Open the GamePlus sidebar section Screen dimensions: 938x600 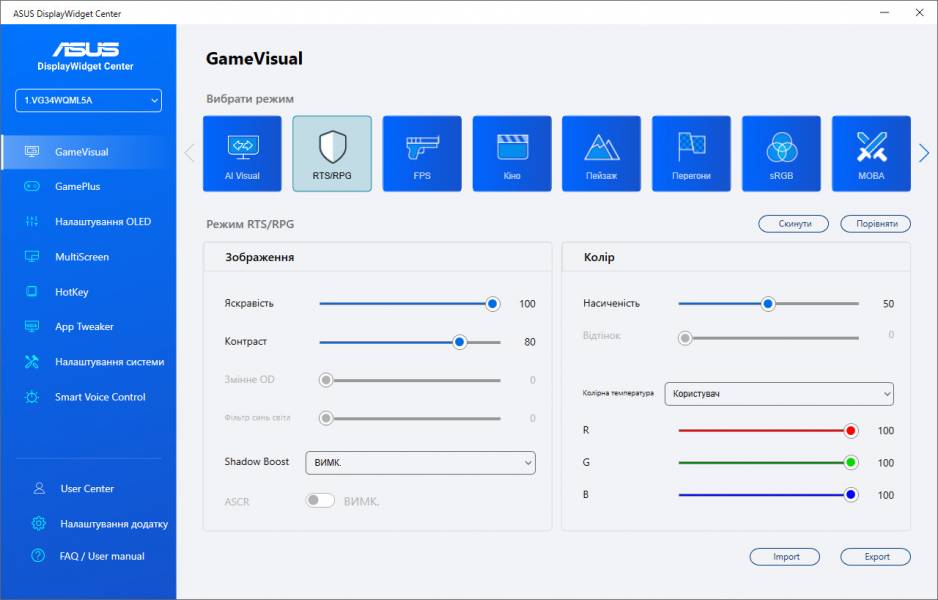point(77,187)
